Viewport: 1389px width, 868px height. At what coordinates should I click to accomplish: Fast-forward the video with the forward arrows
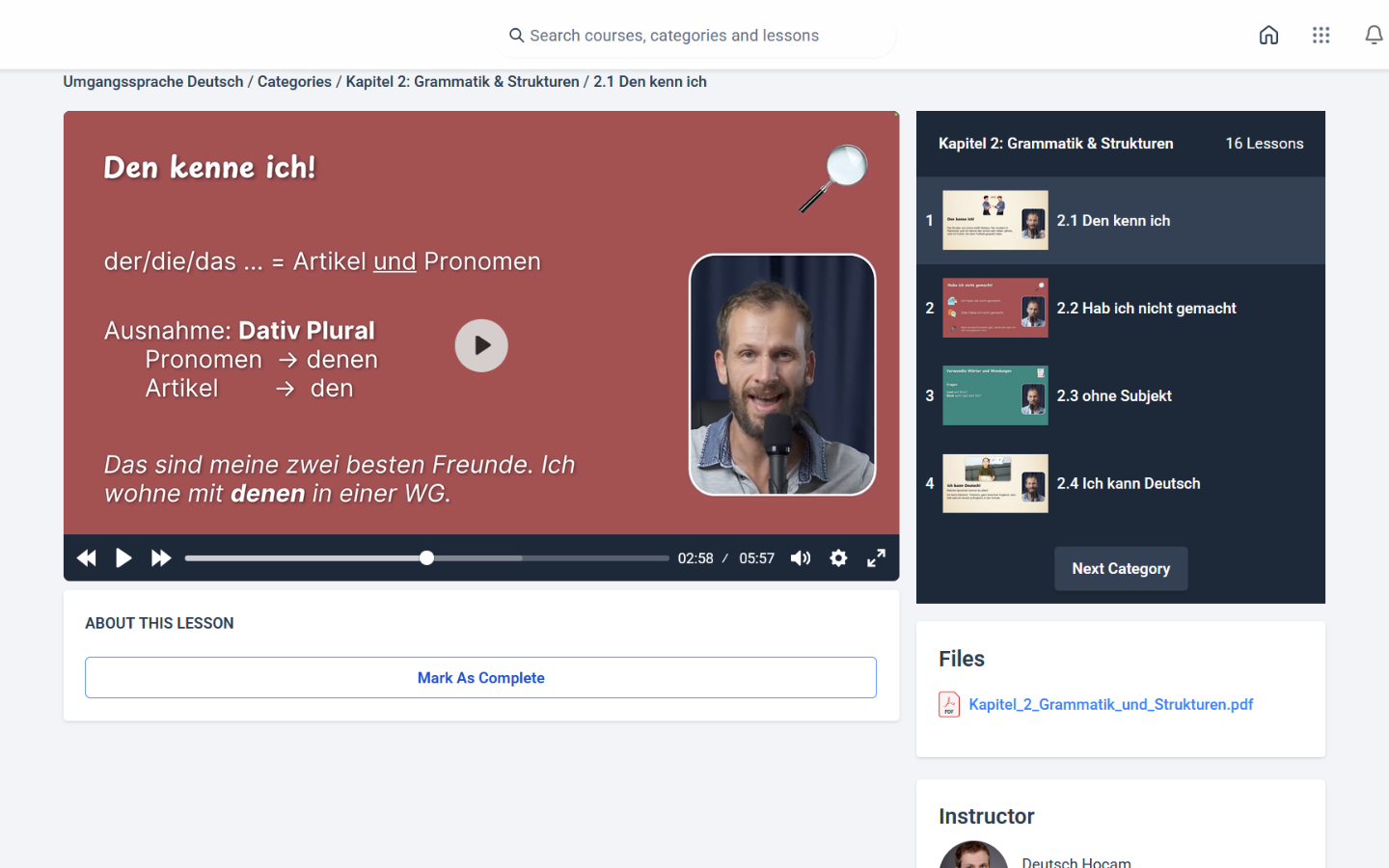(x=161, y=558)
